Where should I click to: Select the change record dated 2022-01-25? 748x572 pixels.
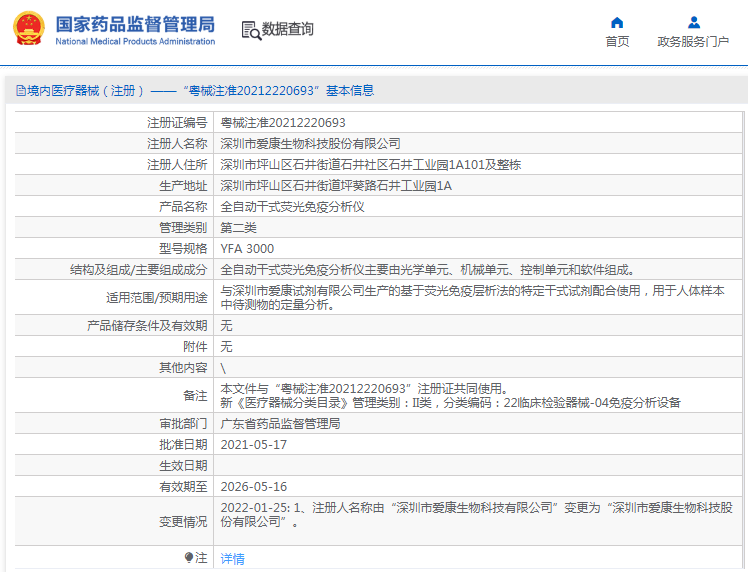(476, 514)
